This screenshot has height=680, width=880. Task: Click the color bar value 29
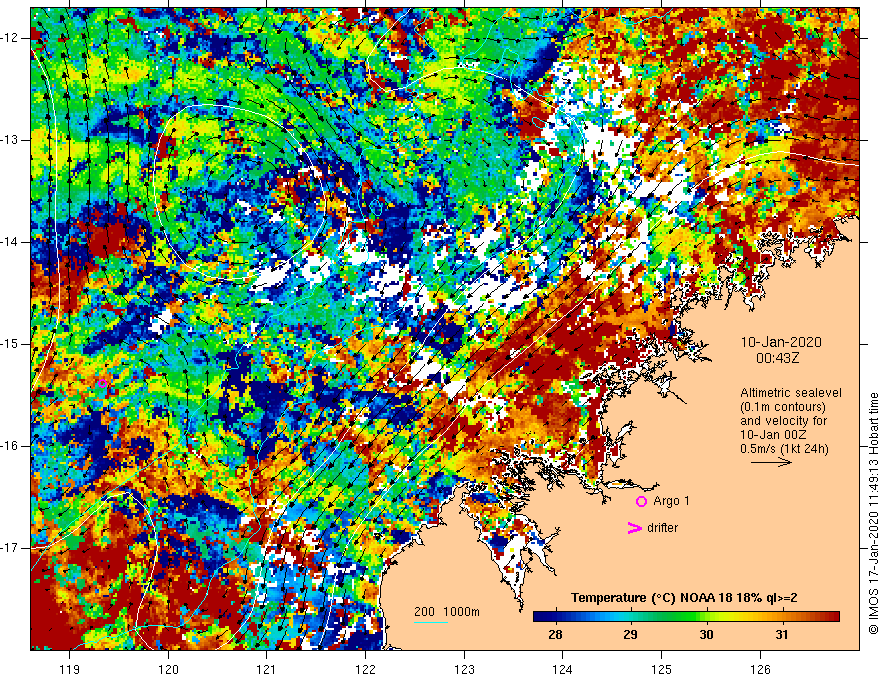(x=630, y=635)
